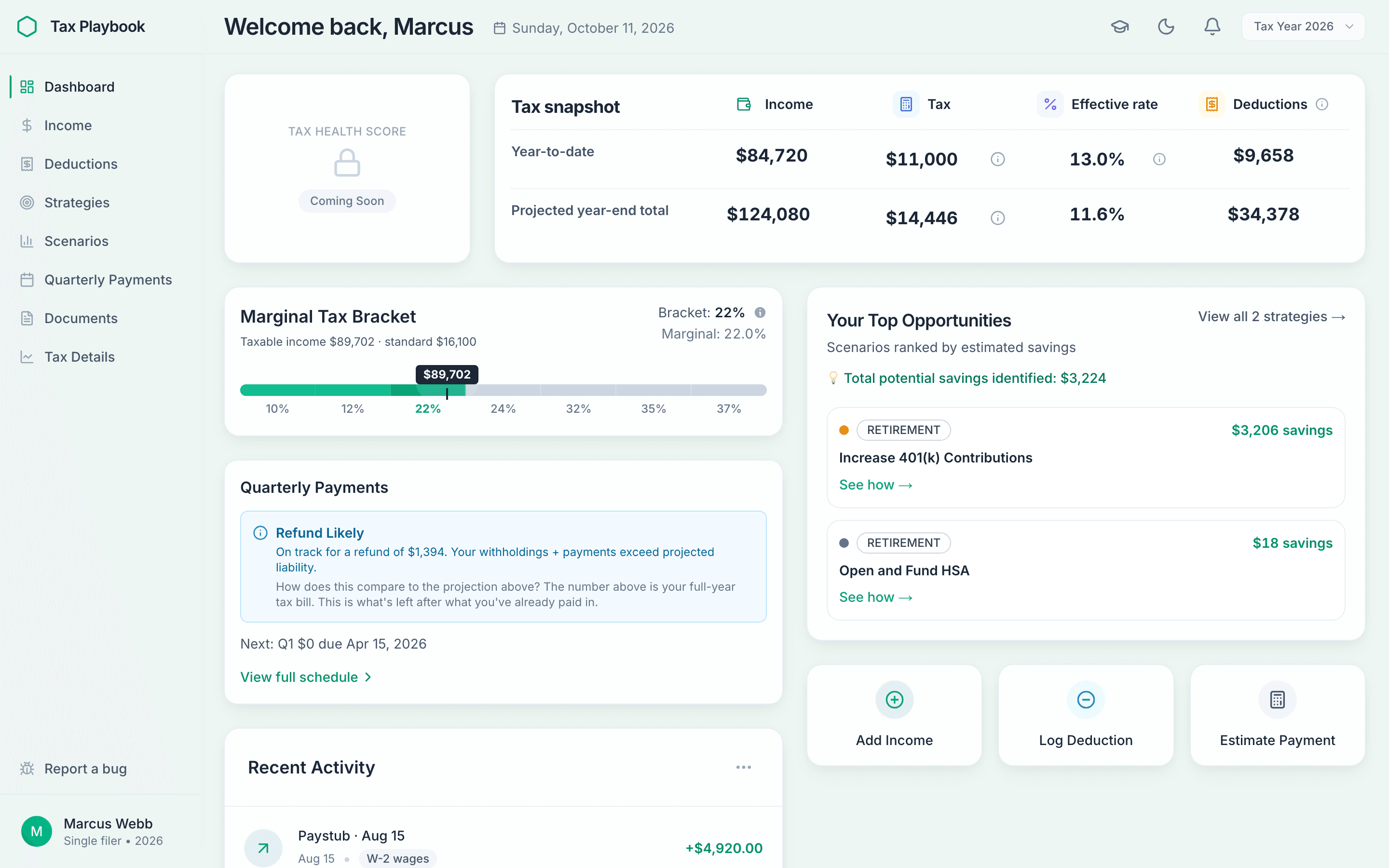The height and width of the screenshot is (868, 1389).
Task: Click the Income wallet icon in snapshot
Action: pyautogui.click(x=744, y=104)
